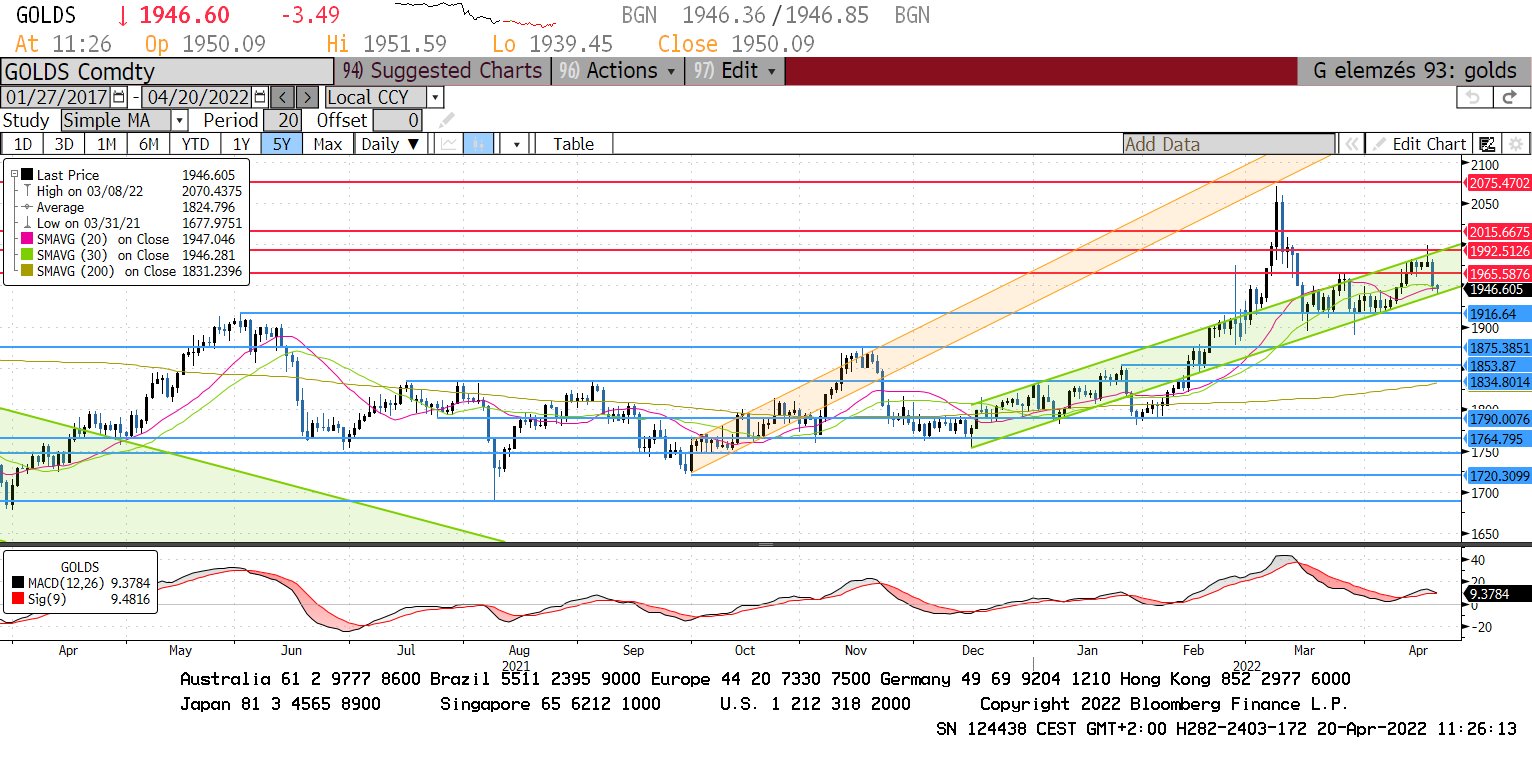Image resolution: width=1532 pixels, height=758 pixels.
Task: Open the Actions dropdown menu
Action: [617, 71]
